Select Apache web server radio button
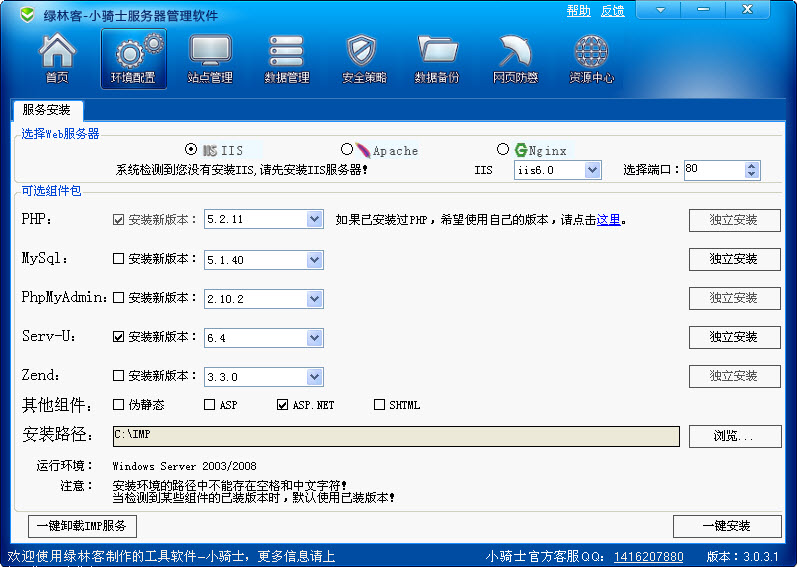 click(x=347, y=149)
